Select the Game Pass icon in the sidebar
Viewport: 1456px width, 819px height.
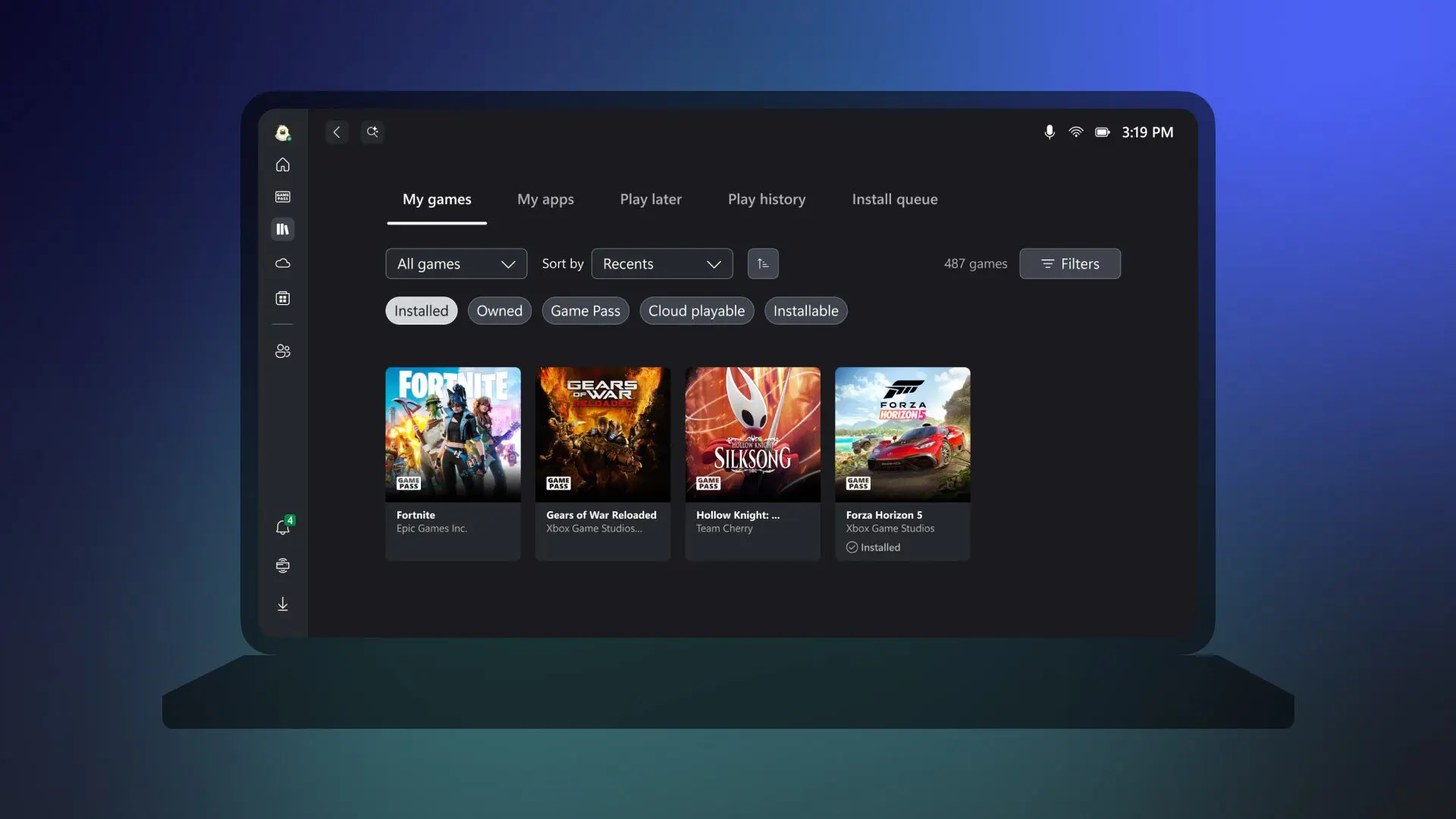click(283, 196)
